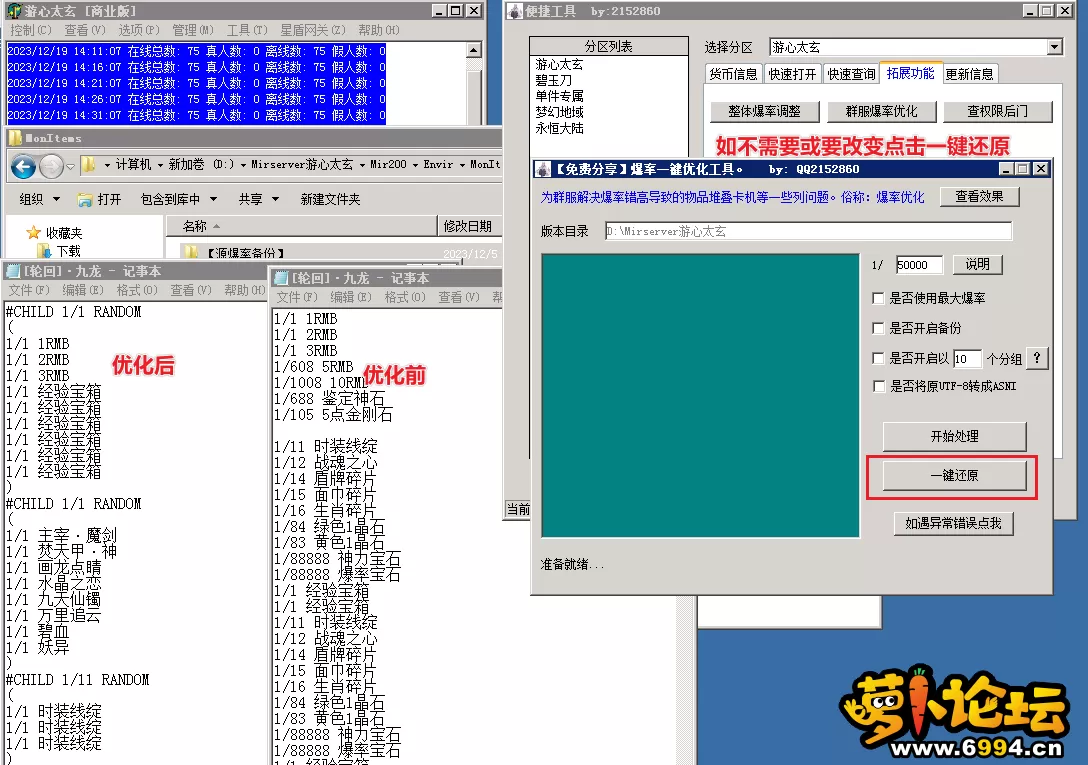Click the forward arrow in MonItems explorer
1088x765 pixels.
[51, 167]
